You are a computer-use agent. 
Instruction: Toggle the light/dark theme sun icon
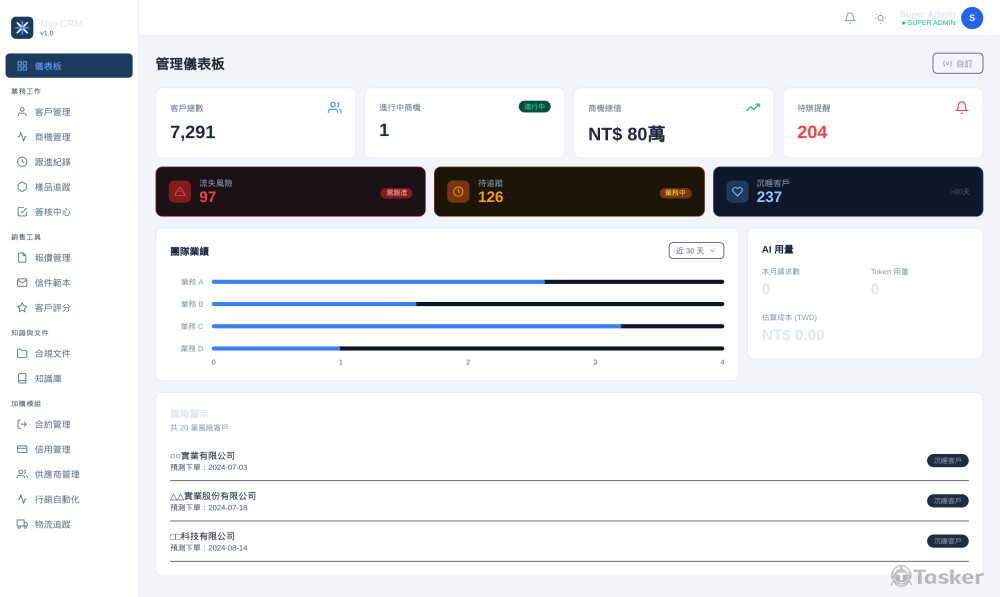pos(880,18)
